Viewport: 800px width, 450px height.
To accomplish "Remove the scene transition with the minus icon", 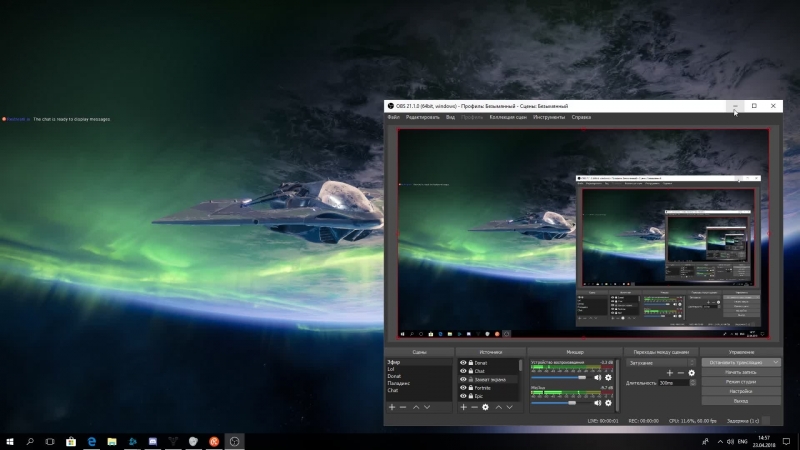I will coord(681,373).
